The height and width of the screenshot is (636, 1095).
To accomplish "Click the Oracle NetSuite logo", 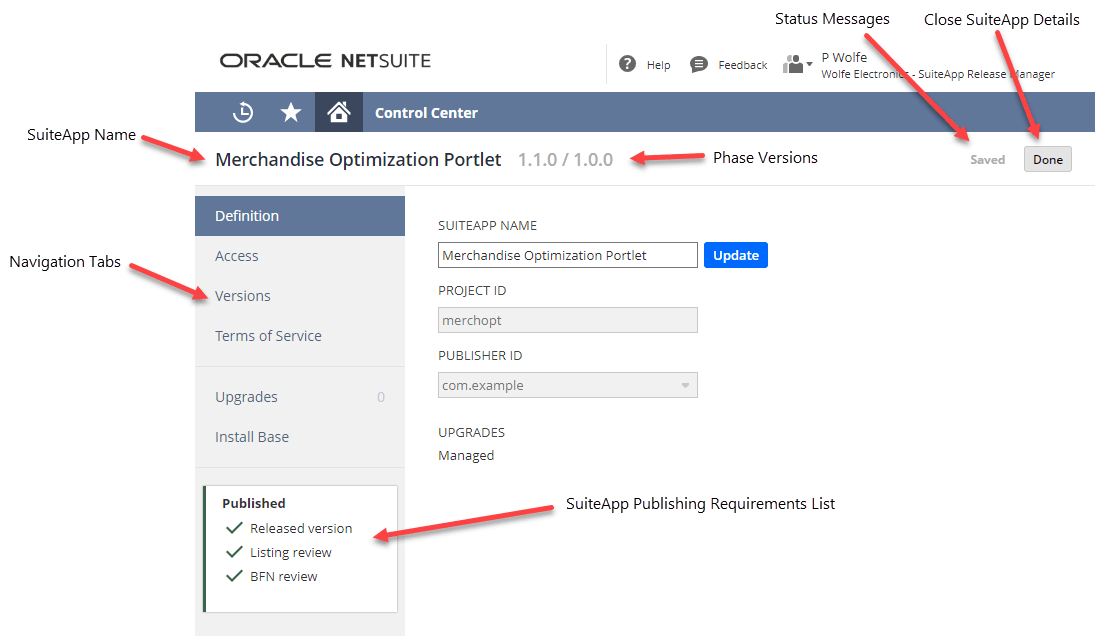I will coord(325,61).
